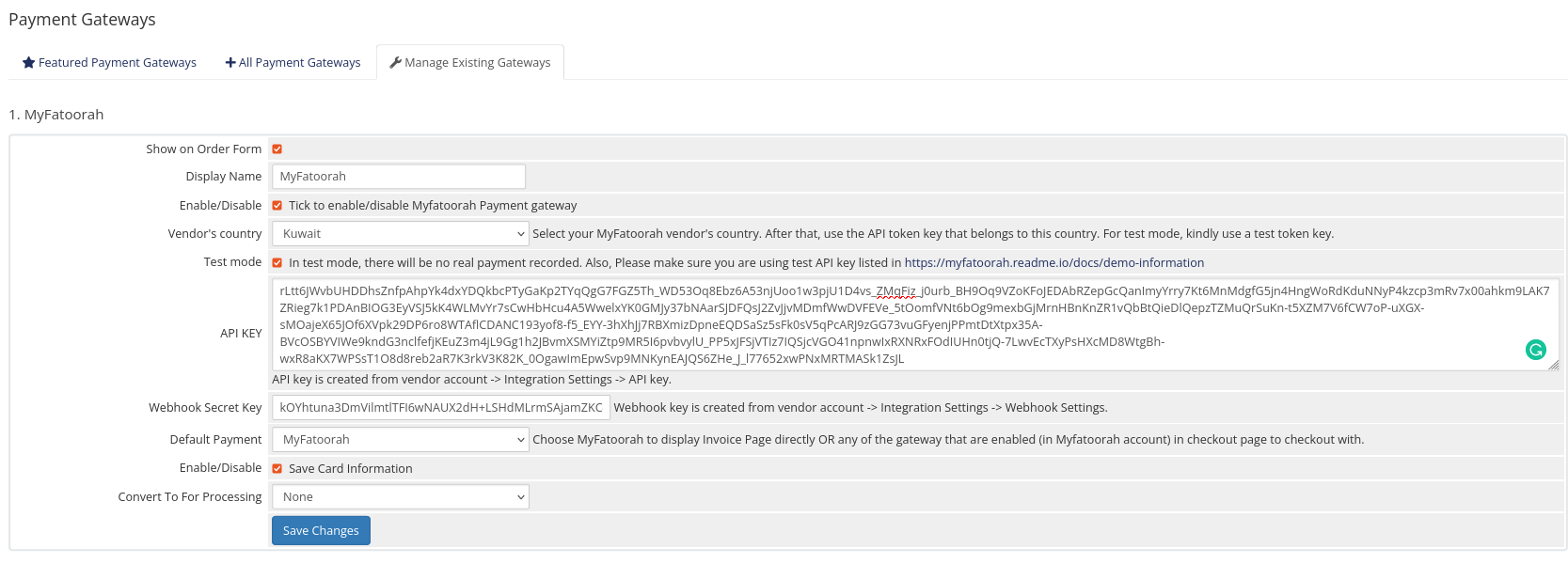Select the Manage Existing Gateways tab
Screen dimensions: 1568x564
(470, 62)
